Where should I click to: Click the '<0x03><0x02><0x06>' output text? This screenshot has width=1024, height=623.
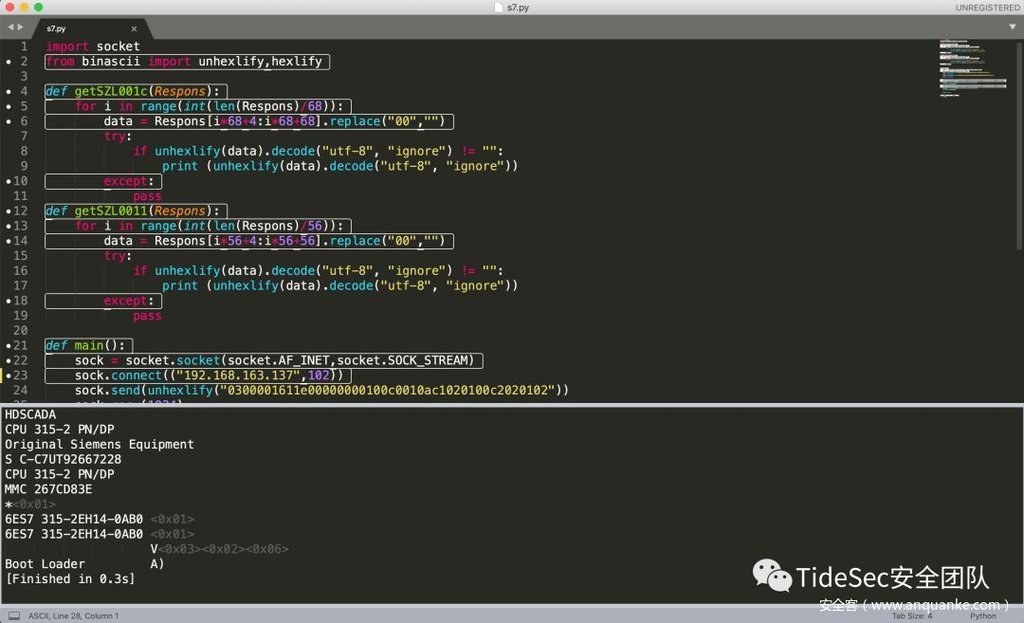[223, 549]
